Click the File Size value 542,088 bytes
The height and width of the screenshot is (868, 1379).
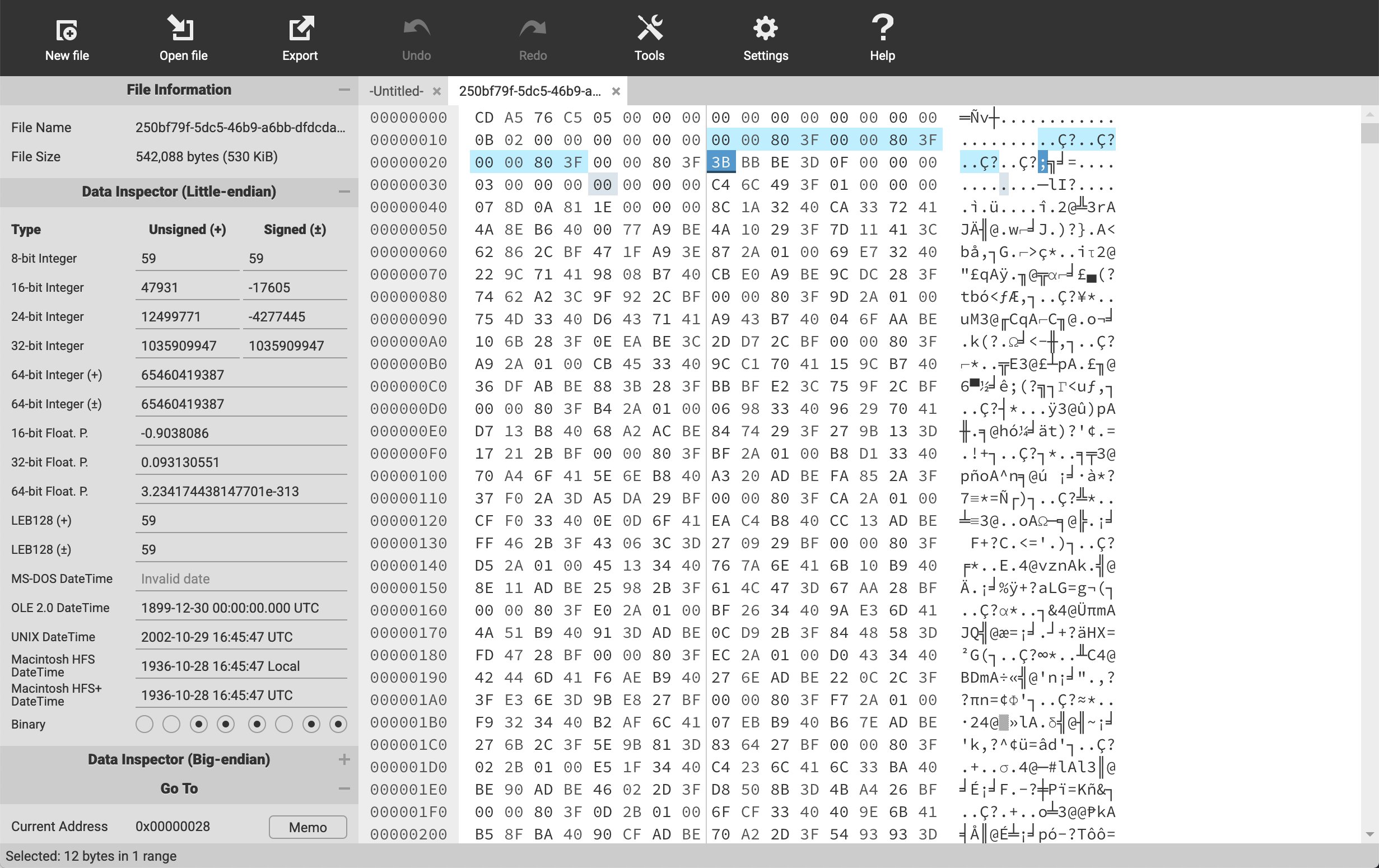(207, 157)
